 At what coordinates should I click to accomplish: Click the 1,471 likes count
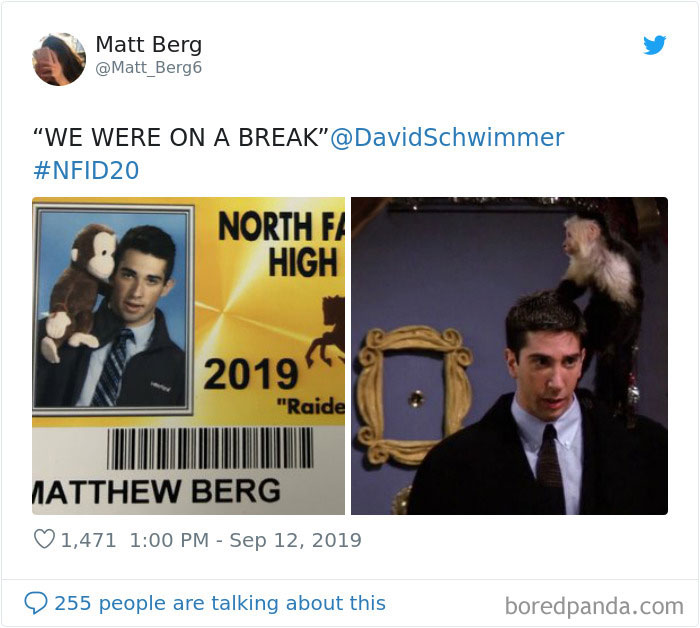pyautogui.click(x=88, y=540)
